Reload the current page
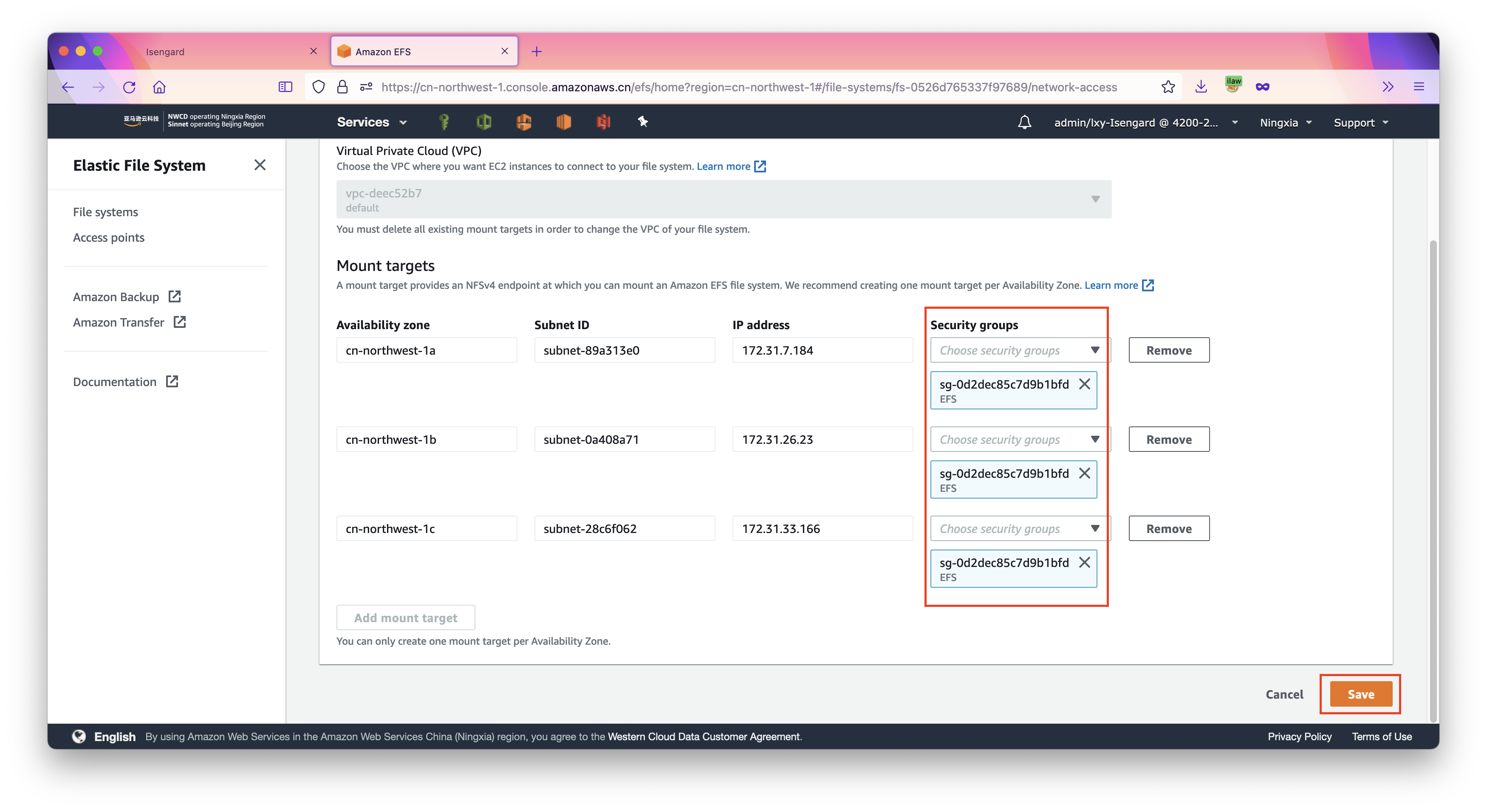The image size is (1487, 812). [129, 87]
